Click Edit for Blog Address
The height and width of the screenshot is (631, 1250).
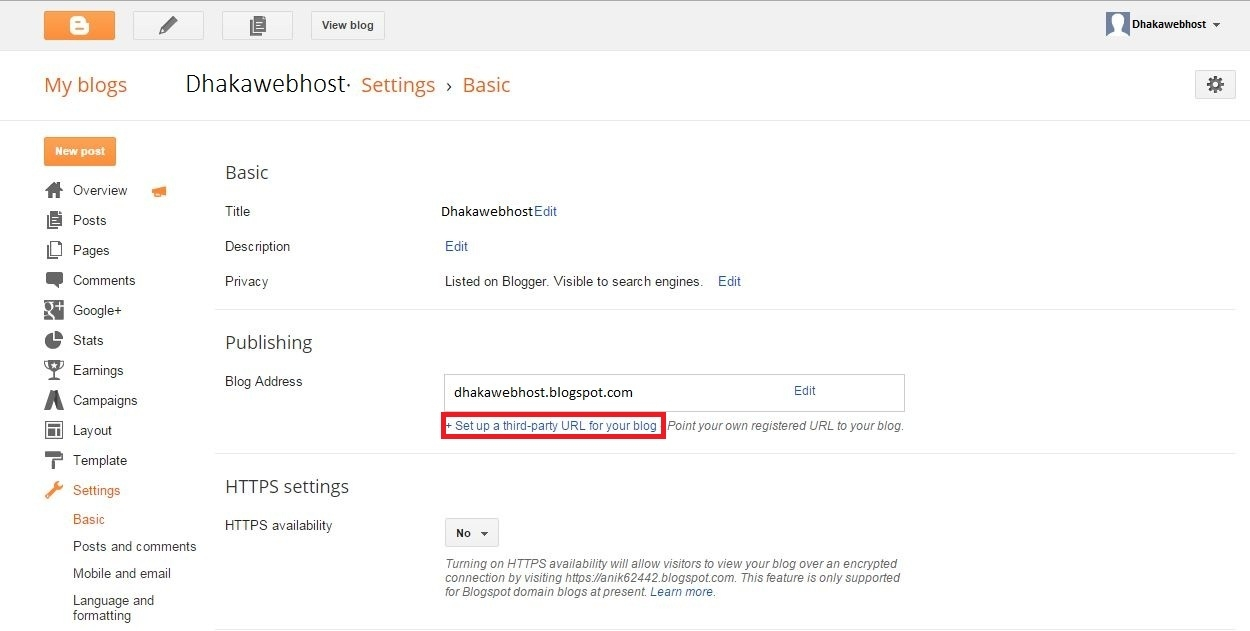tap(805, 391)
